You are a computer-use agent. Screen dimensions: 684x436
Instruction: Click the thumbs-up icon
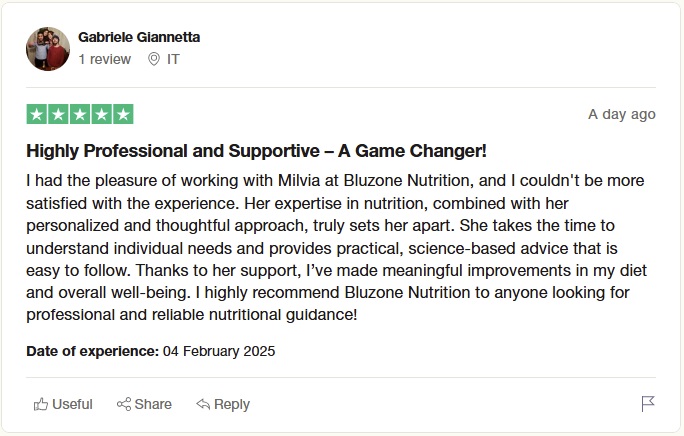[x=41, y=404]
